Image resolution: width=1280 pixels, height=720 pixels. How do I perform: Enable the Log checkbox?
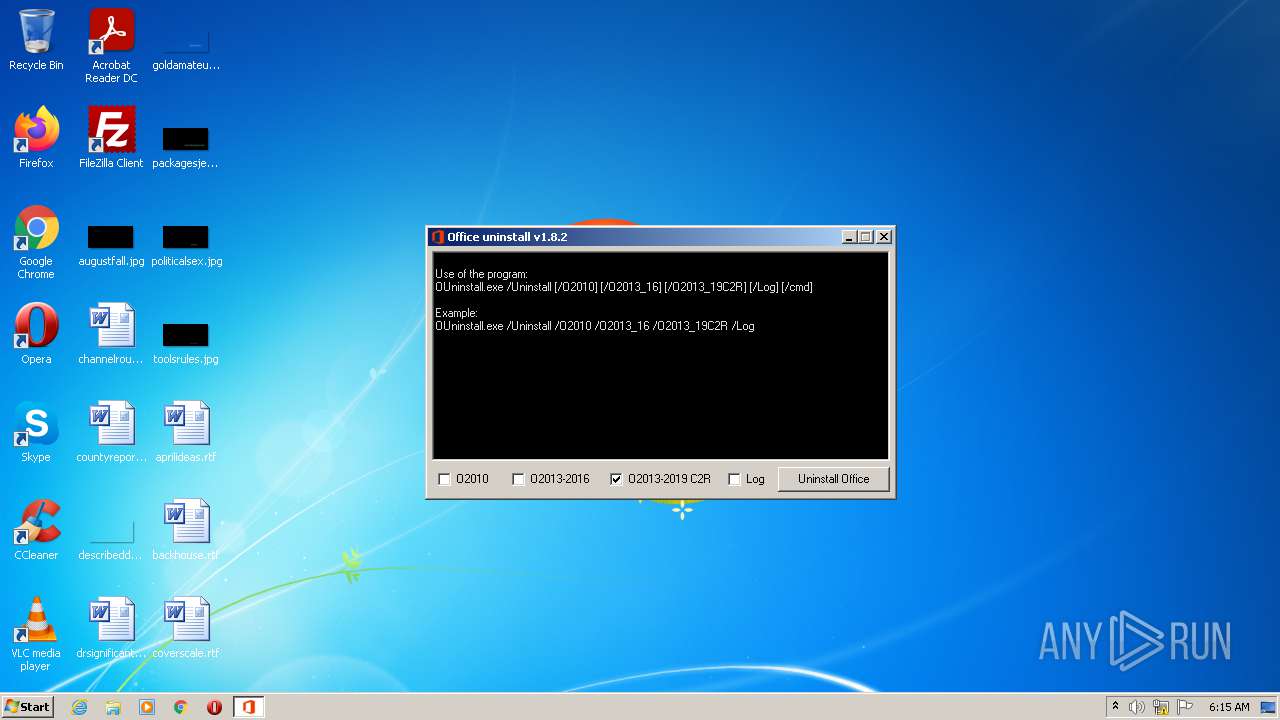pos(734,479)
